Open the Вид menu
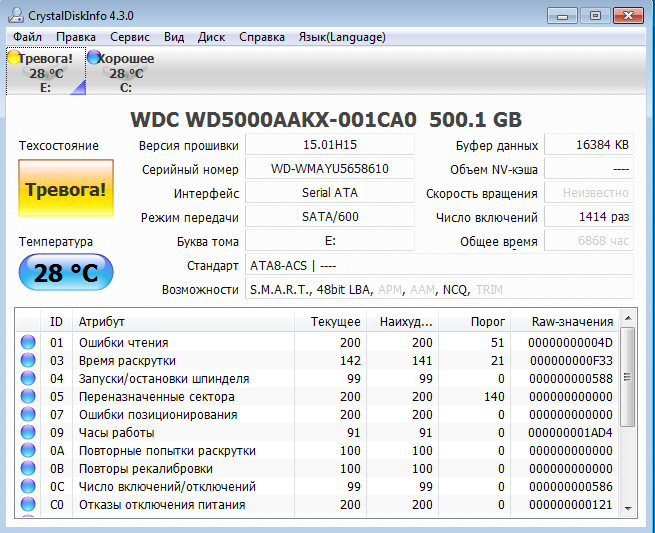Screen dimensions: 655x533 174,37
